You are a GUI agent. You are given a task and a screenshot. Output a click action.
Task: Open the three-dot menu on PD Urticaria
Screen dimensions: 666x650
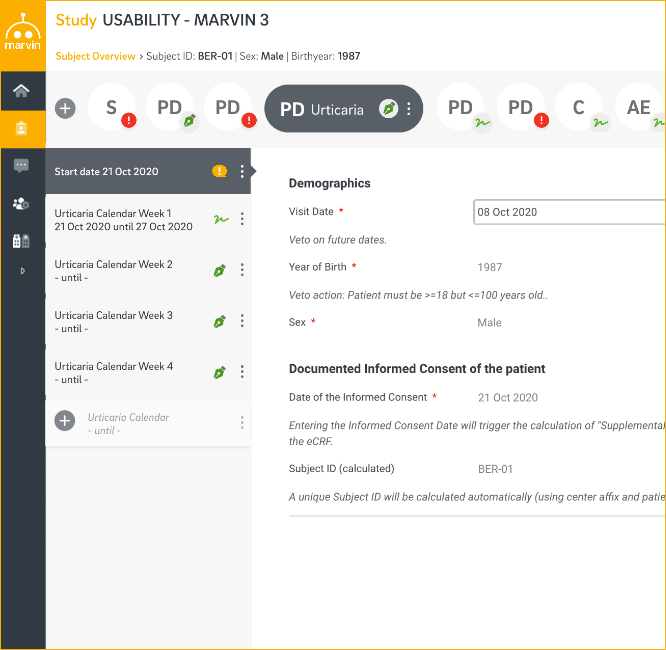tap(408, 109)
